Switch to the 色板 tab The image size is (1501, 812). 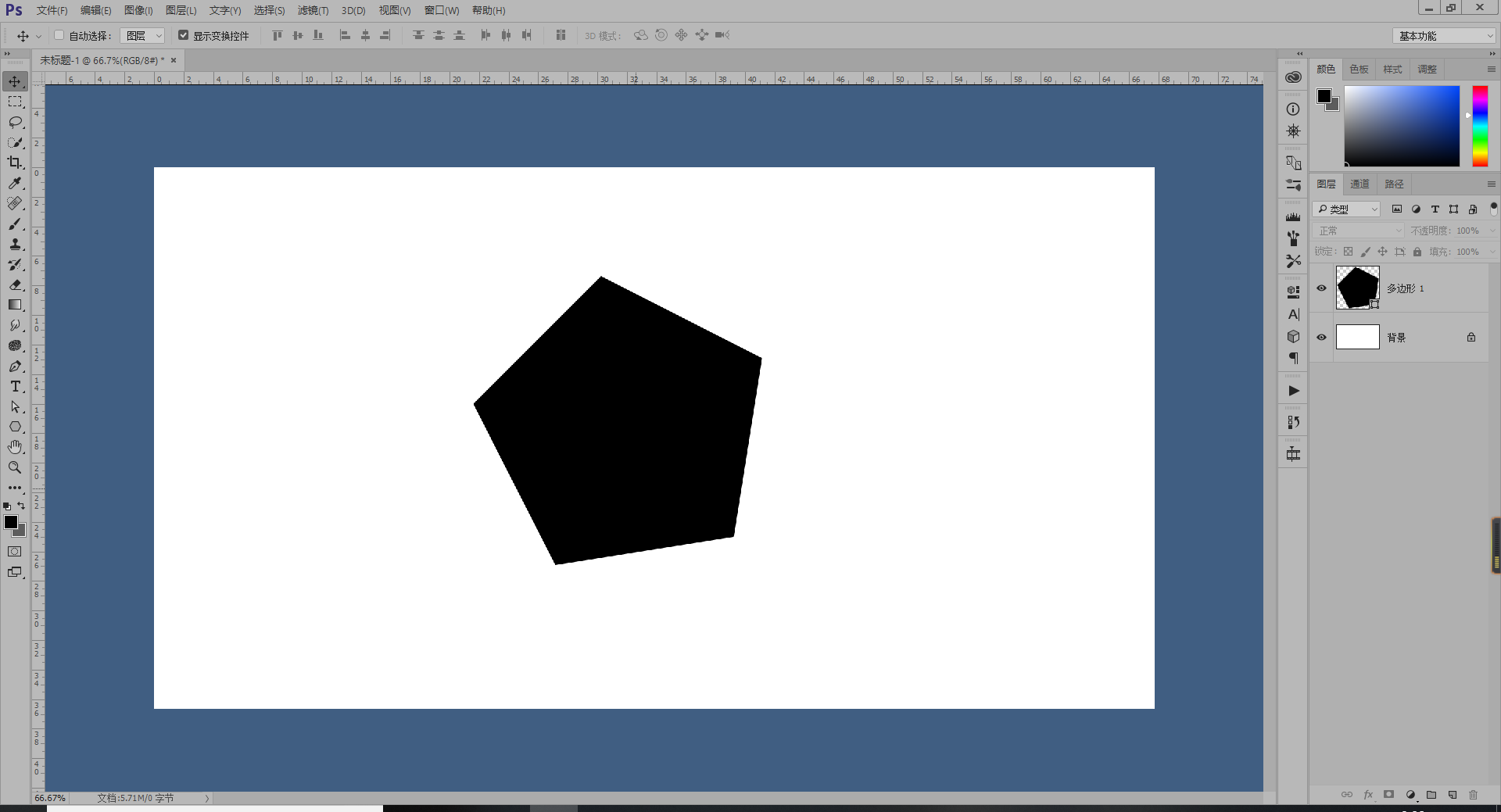[1359, 69]
